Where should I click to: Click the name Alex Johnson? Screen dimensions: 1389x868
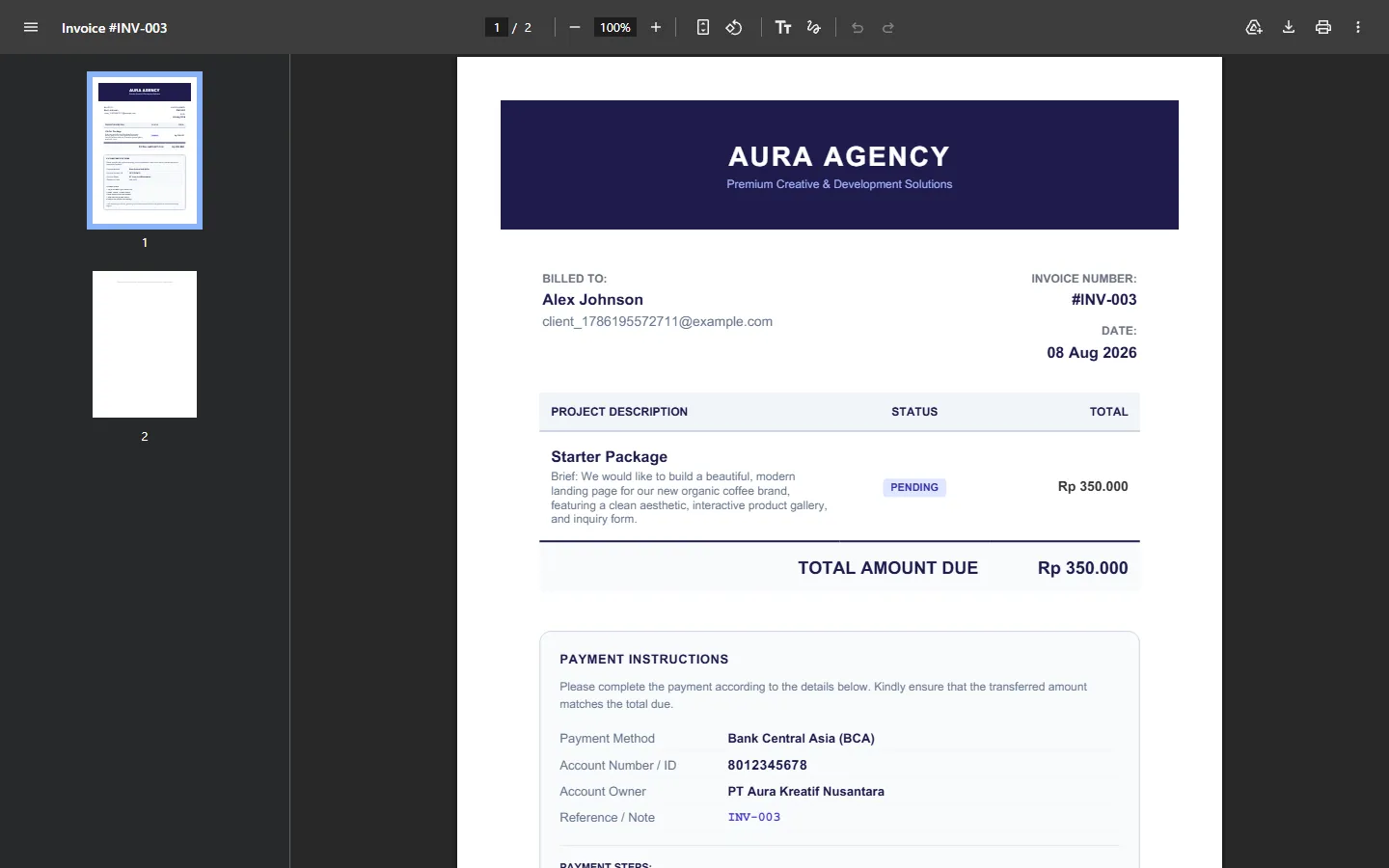592,300
